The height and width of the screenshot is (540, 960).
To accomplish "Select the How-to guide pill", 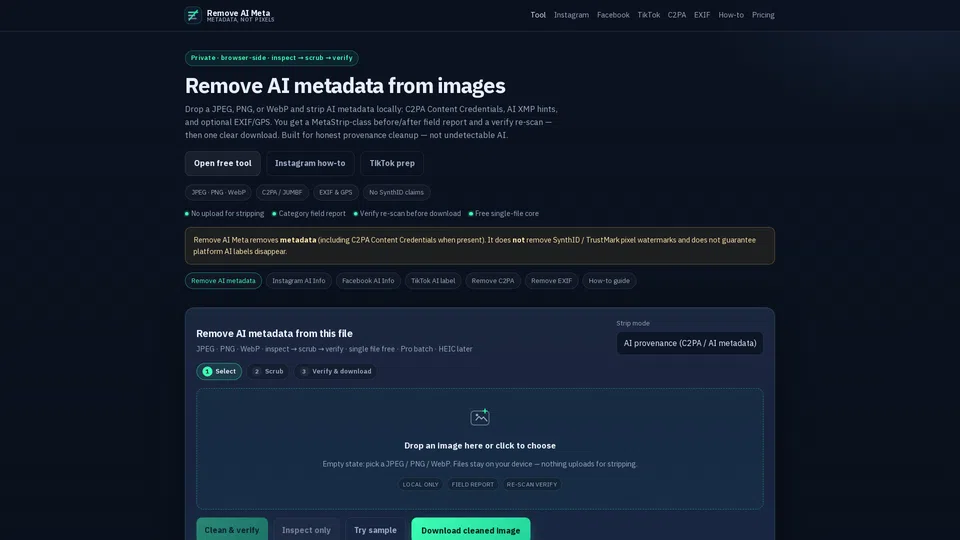I will (609, 281).
